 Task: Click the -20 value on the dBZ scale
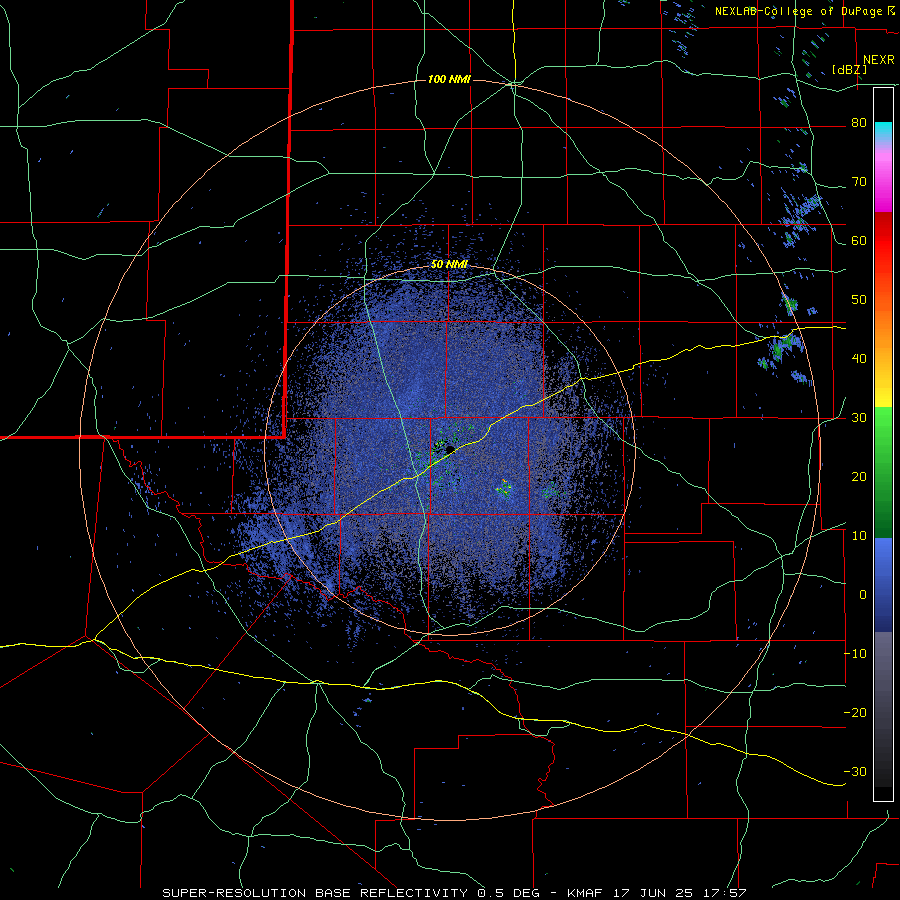pyautogui.click(x=855, y=713)
